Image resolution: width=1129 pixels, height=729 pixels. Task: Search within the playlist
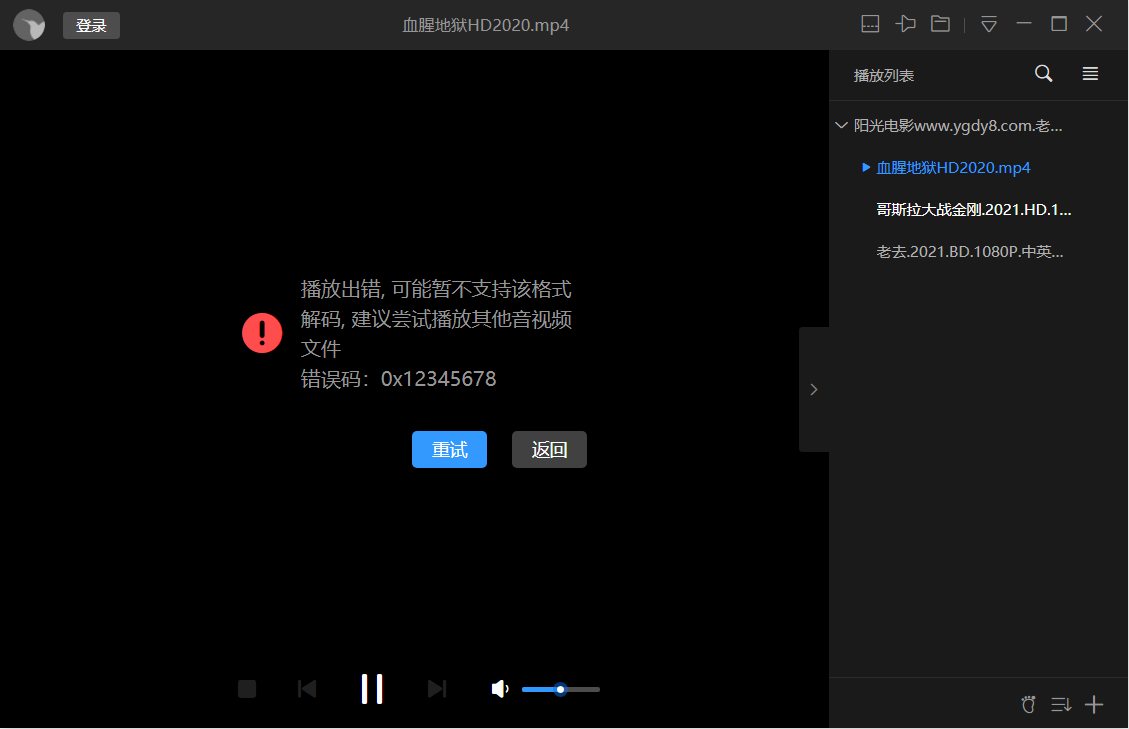(1043, 74)
